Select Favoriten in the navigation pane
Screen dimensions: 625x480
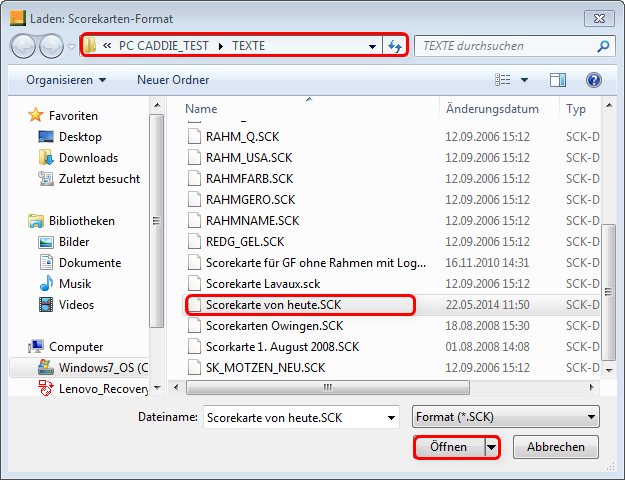pyautogui.click(x=73, y=116)
